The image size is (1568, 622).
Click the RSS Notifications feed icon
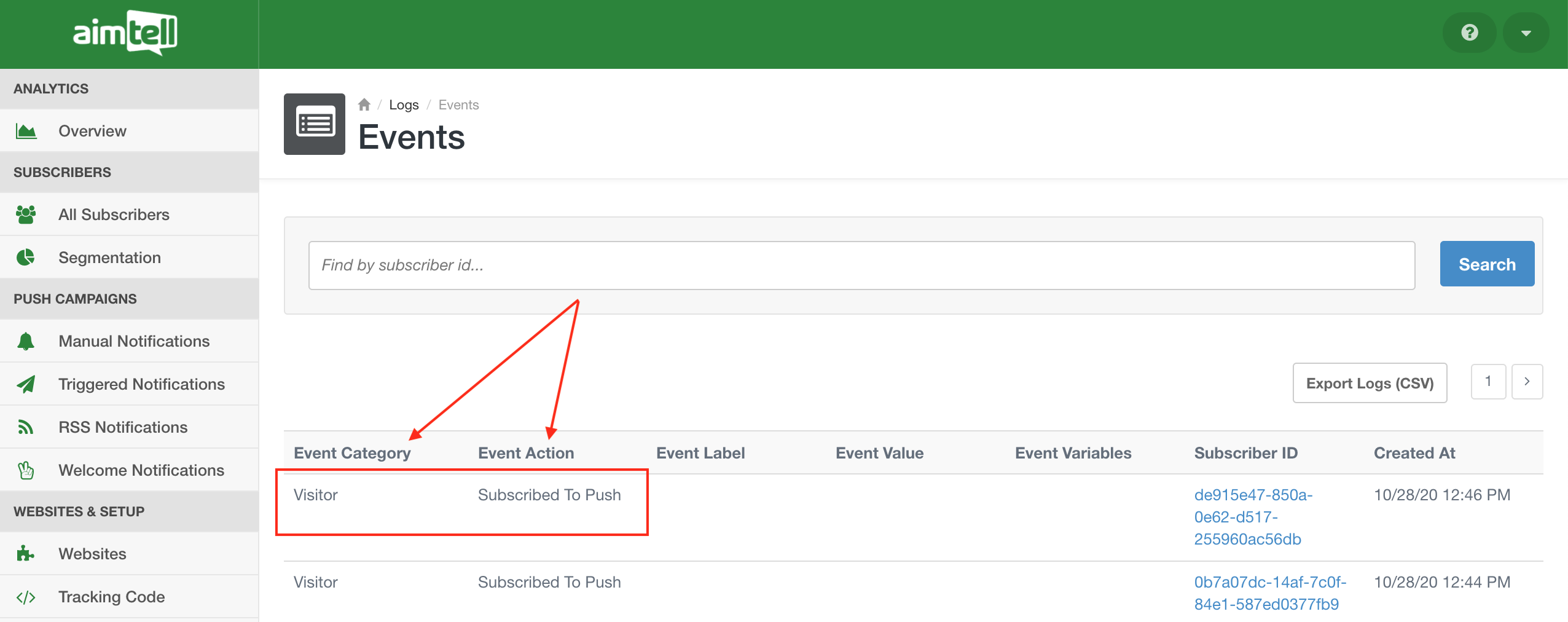coord(26,427)
